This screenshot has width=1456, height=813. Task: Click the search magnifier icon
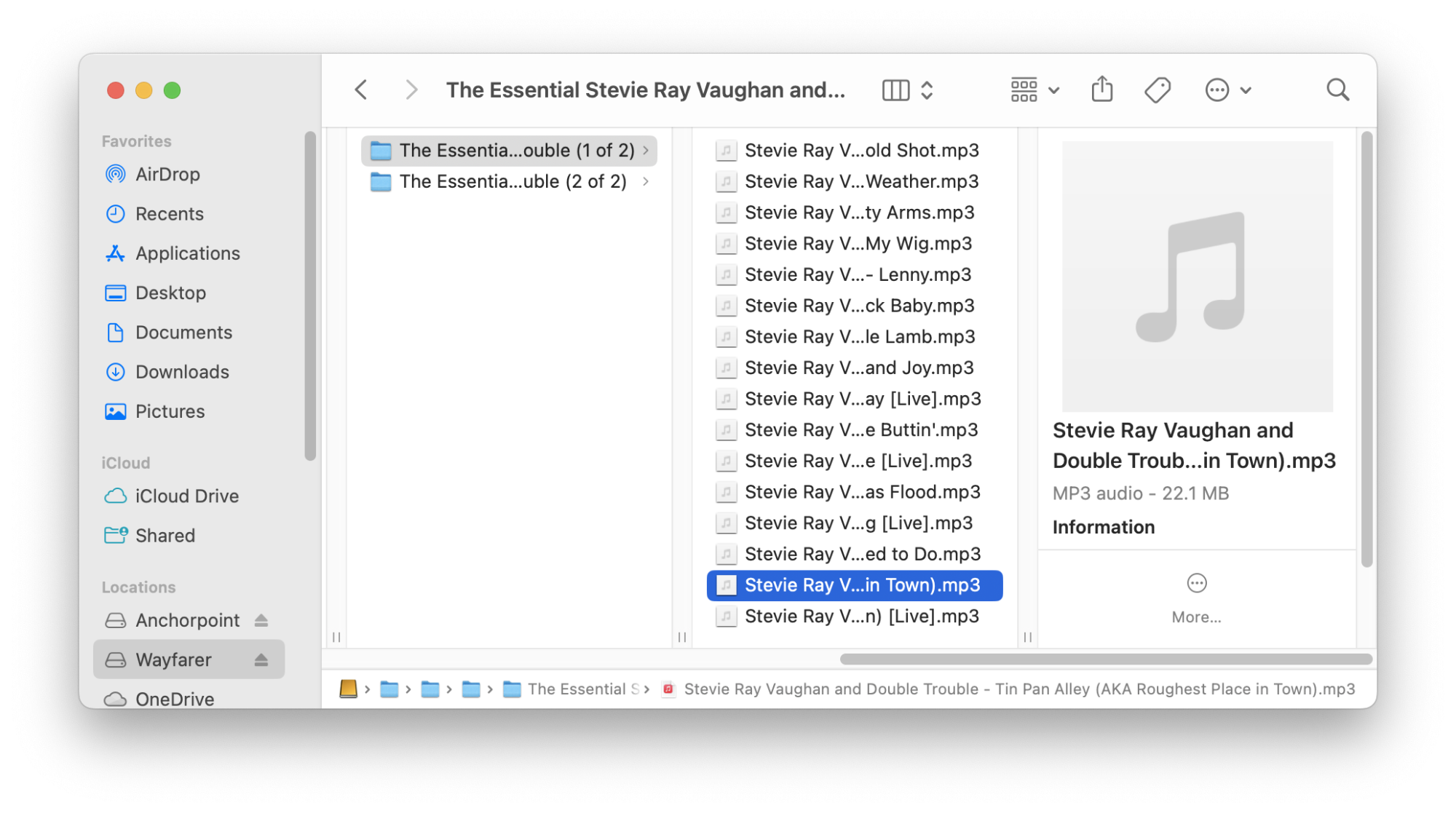pyautogui.click(x=1337, y=90)
